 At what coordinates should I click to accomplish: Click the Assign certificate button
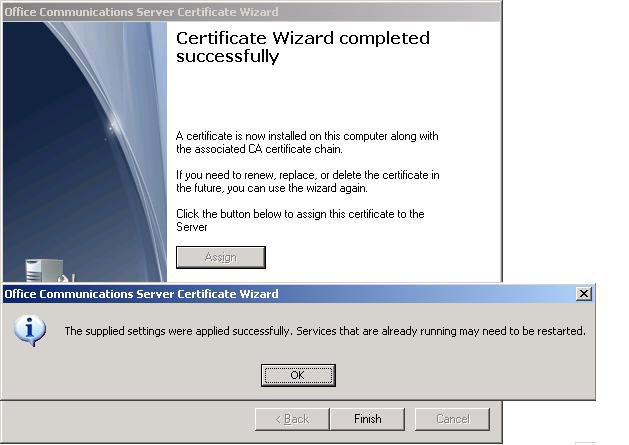pos(221,257)
